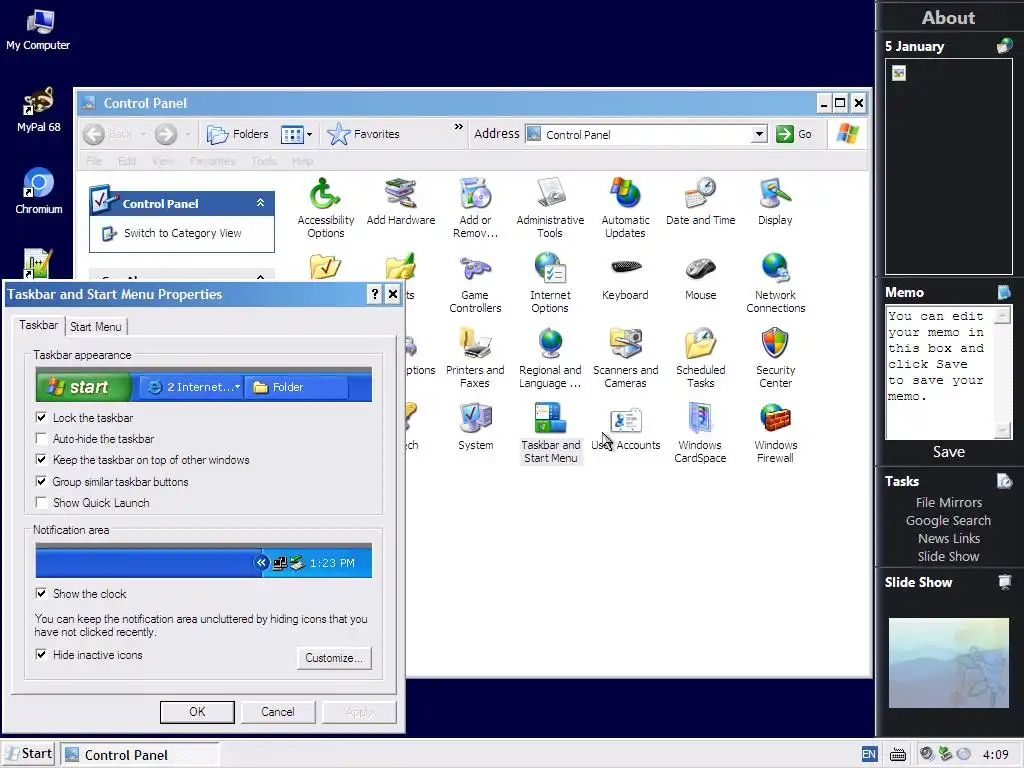The image size is (1024, 768).
Task: Open Administrative Tools icon
Action: (x=550, y=208)
